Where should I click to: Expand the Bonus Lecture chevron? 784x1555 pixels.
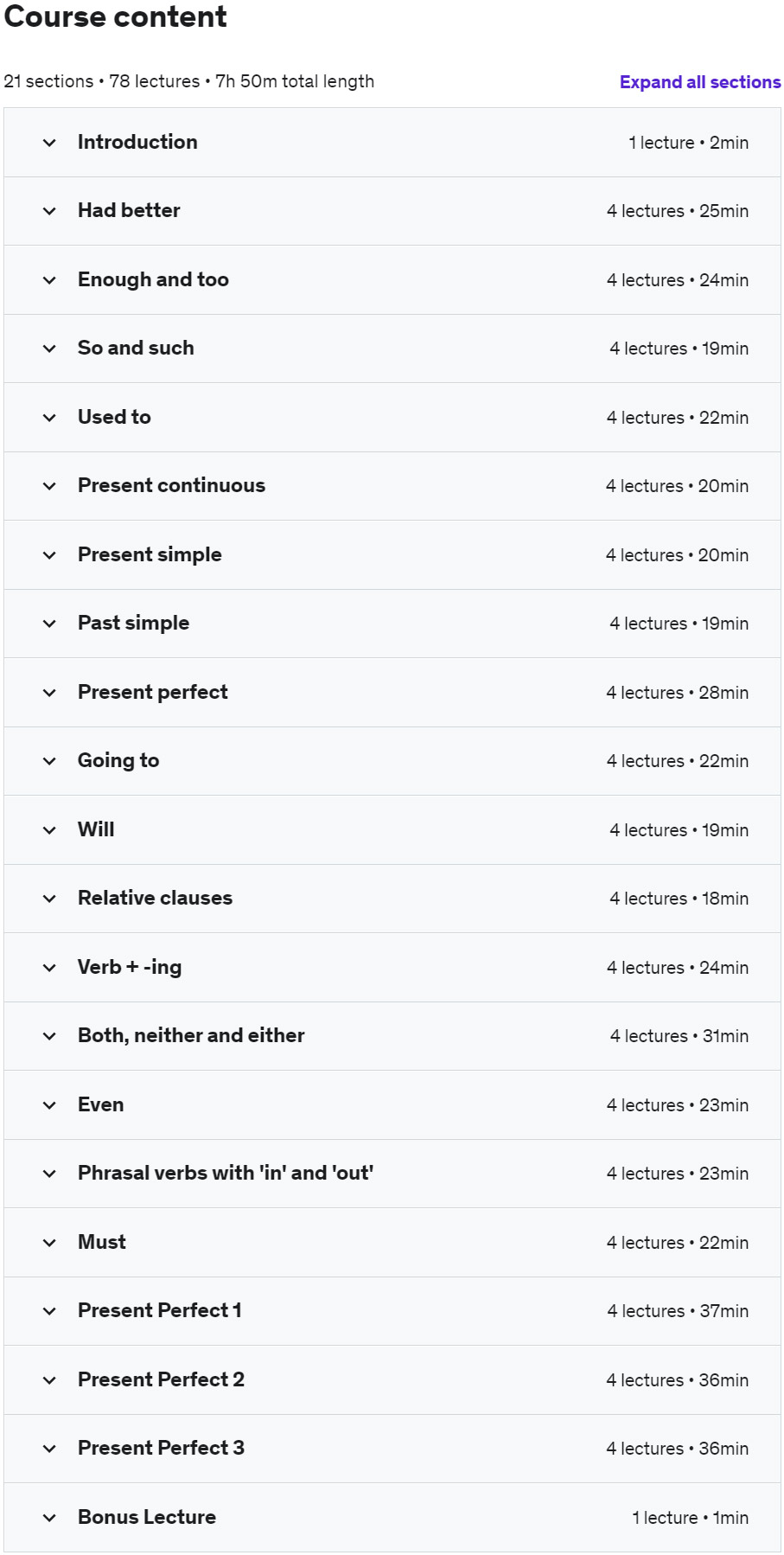point(49,1518)
